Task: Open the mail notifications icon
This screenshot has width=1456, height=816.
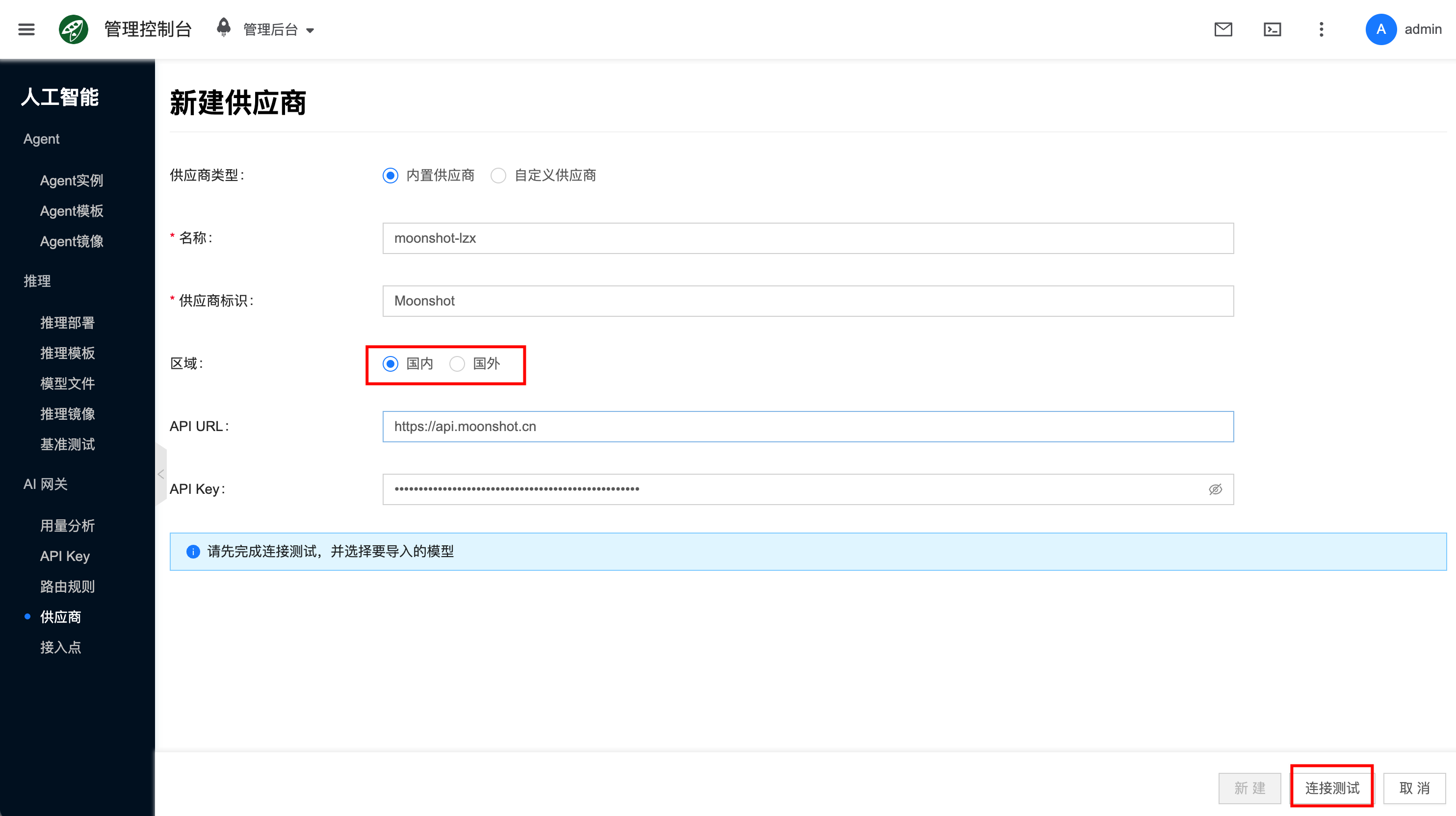Action: pos(1223,29)
